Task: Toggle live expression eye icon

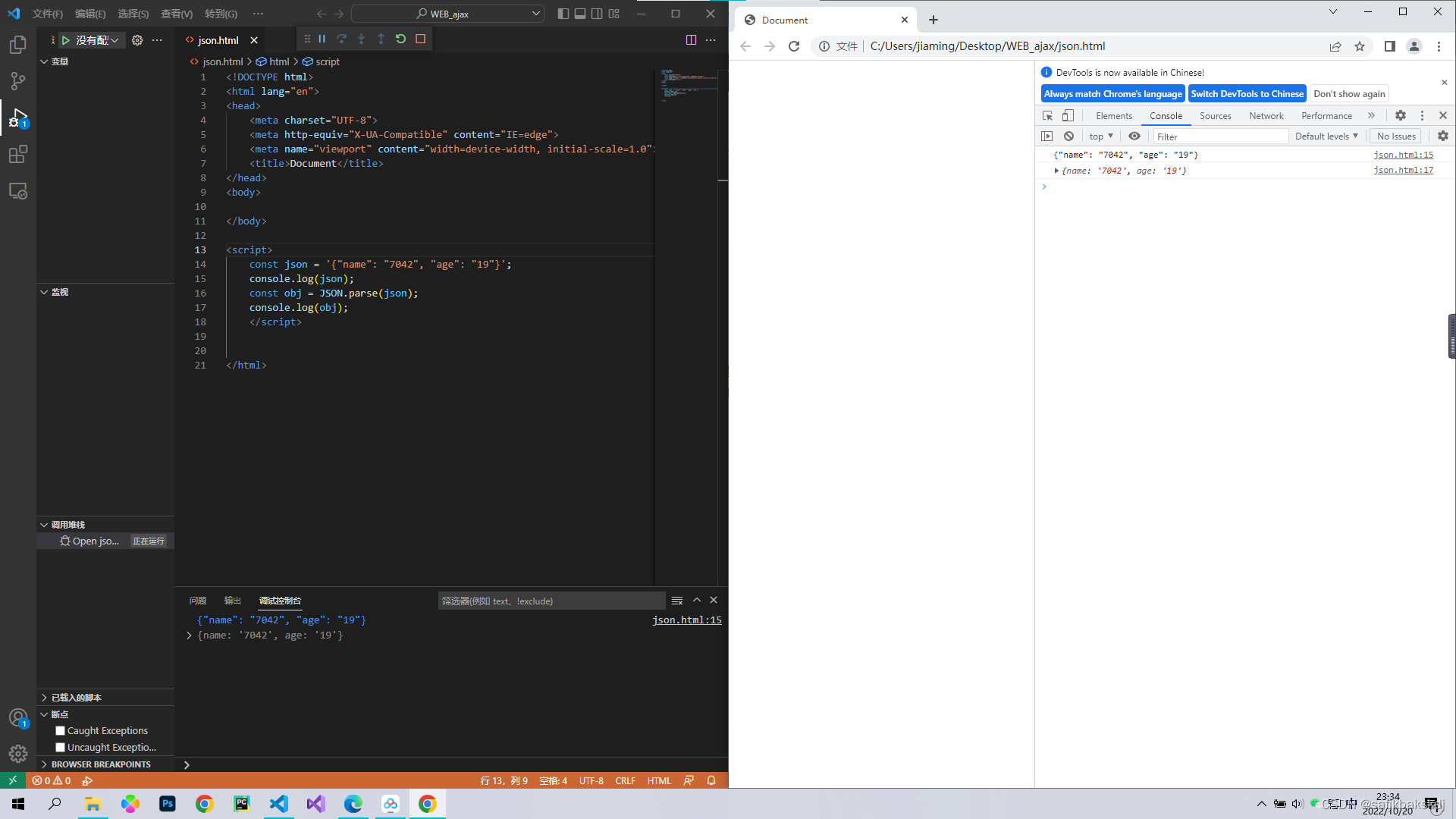Action: tap(1134, 136)
